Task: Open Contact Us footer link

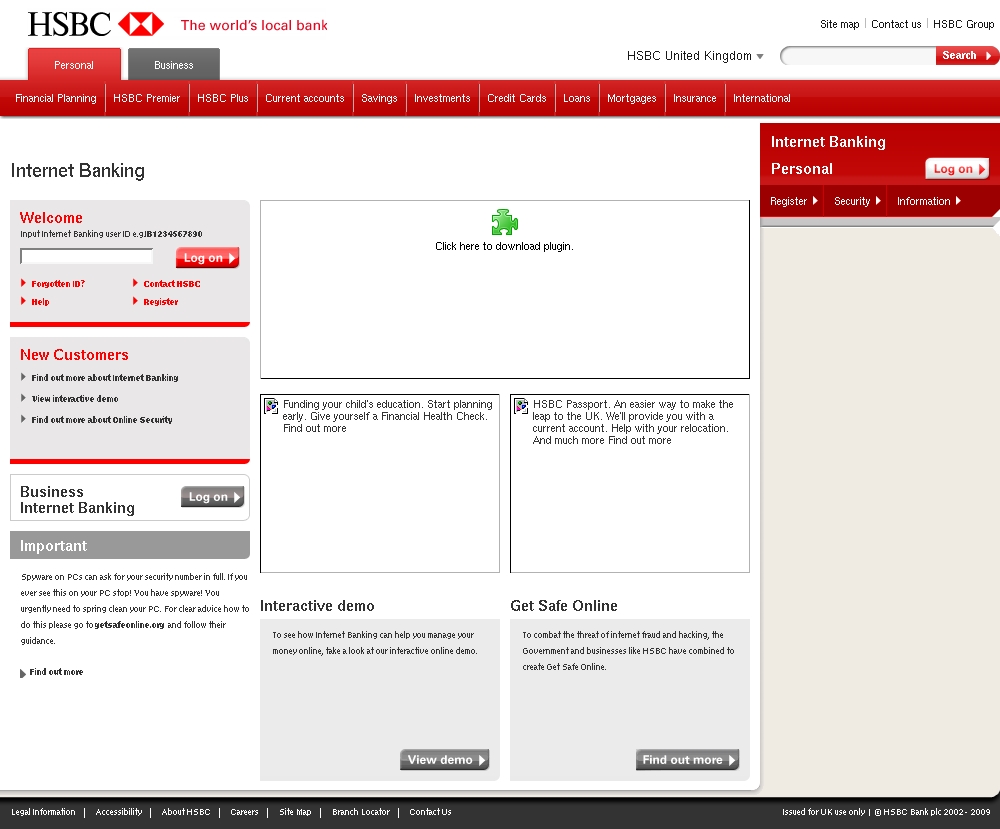Action: pyautogui.click(x=430, y=812)
